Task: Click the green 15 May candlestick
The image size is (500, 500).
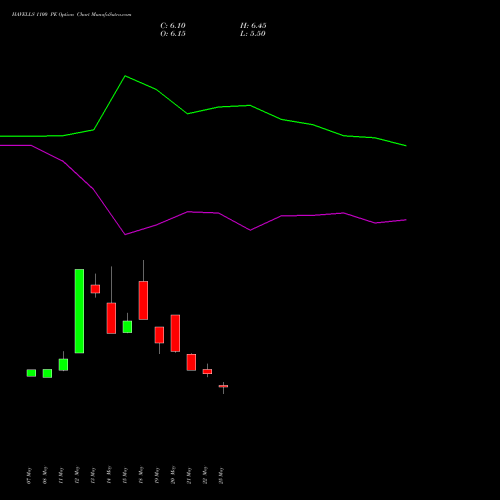Action: point(127,327)
